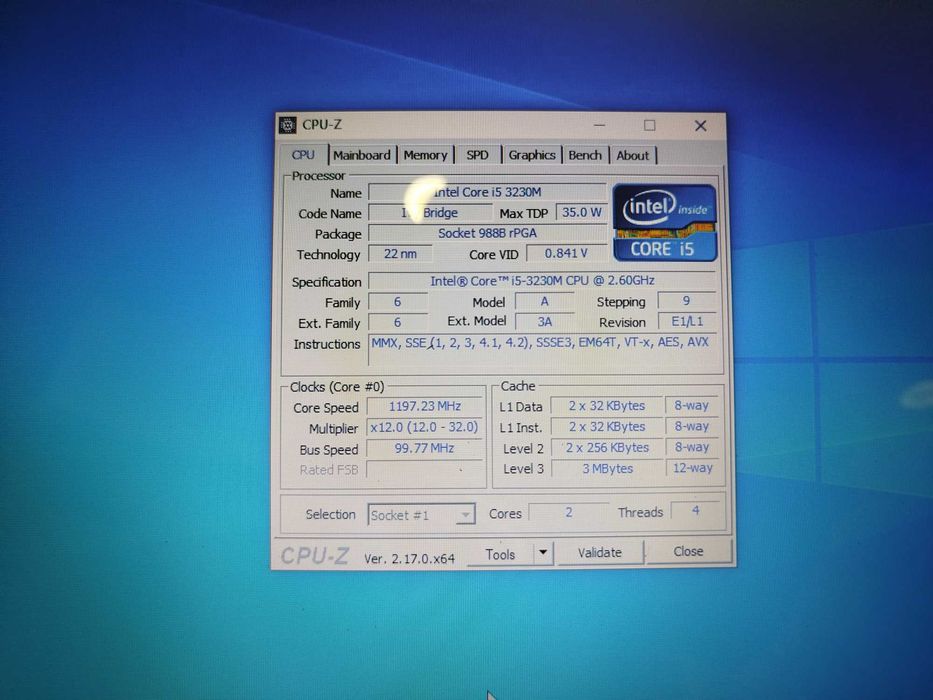
Task: Click the L1 Data 2 x 32 KBytes value
Action: [606, 406]
